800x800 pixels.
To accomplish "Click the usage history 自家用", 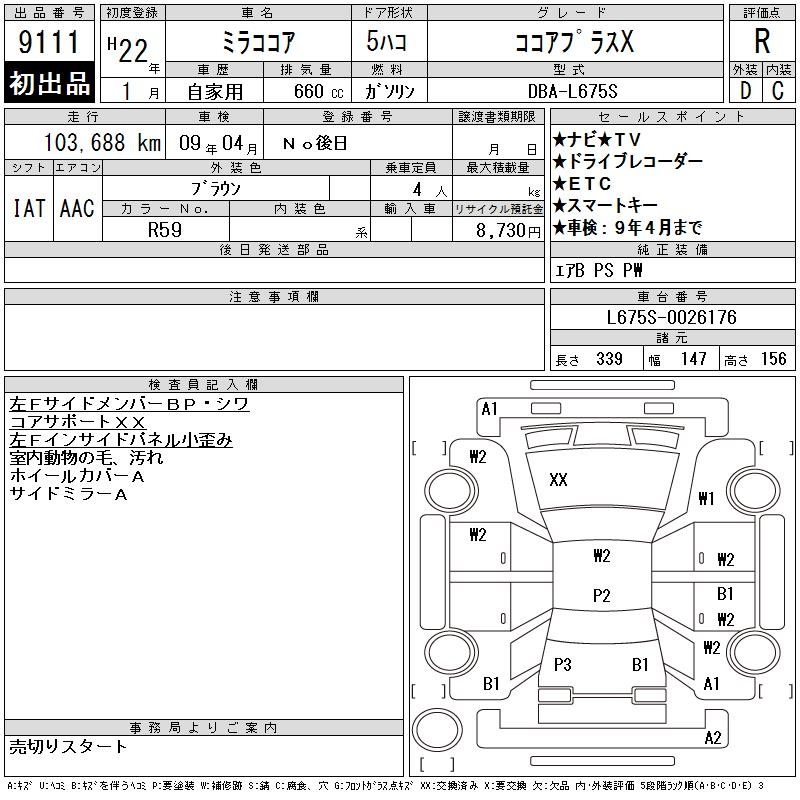I will (215, 92).
